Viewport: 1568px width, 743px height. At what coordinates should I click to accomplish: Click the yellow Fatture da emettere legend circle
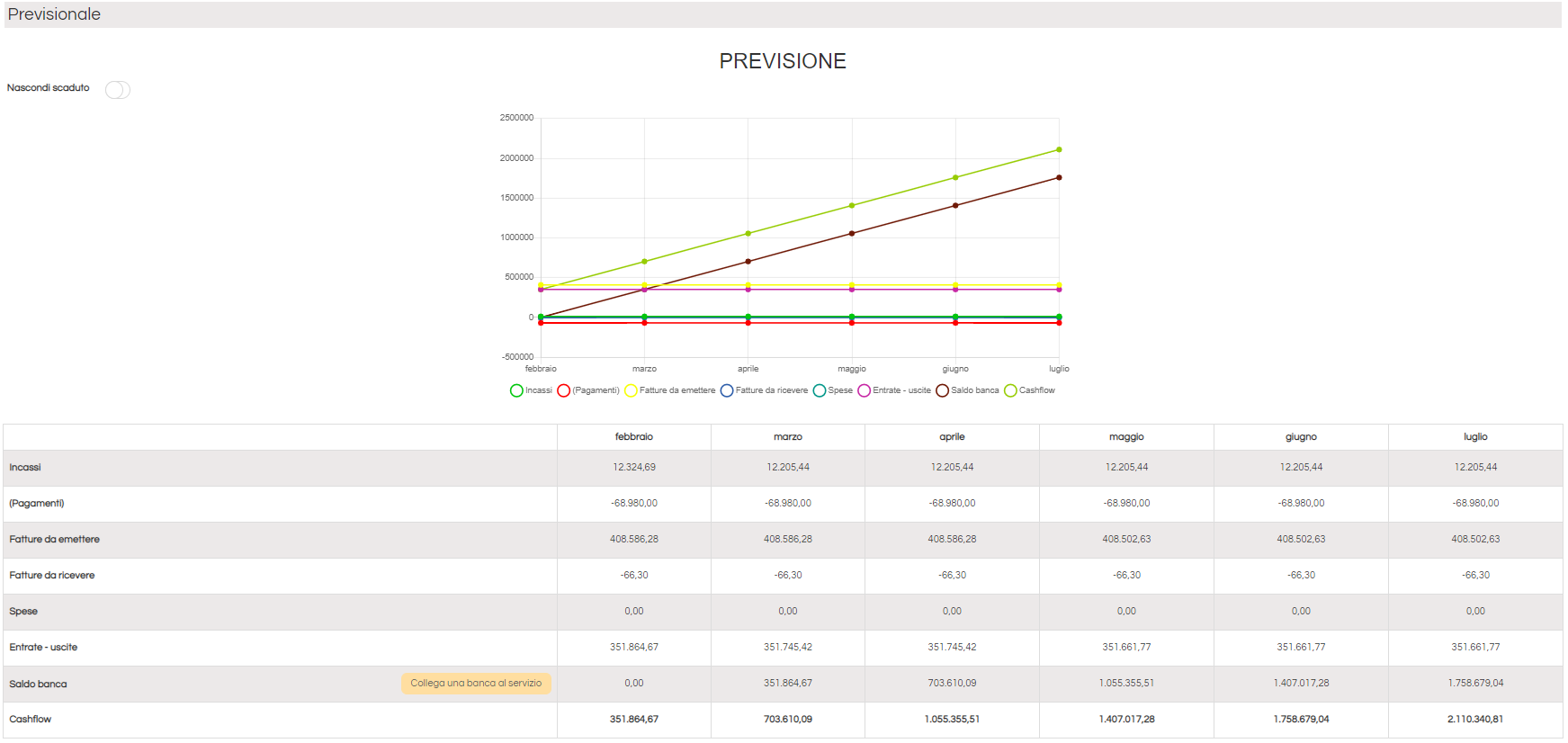pyautogui.click(x=631, y=390)
